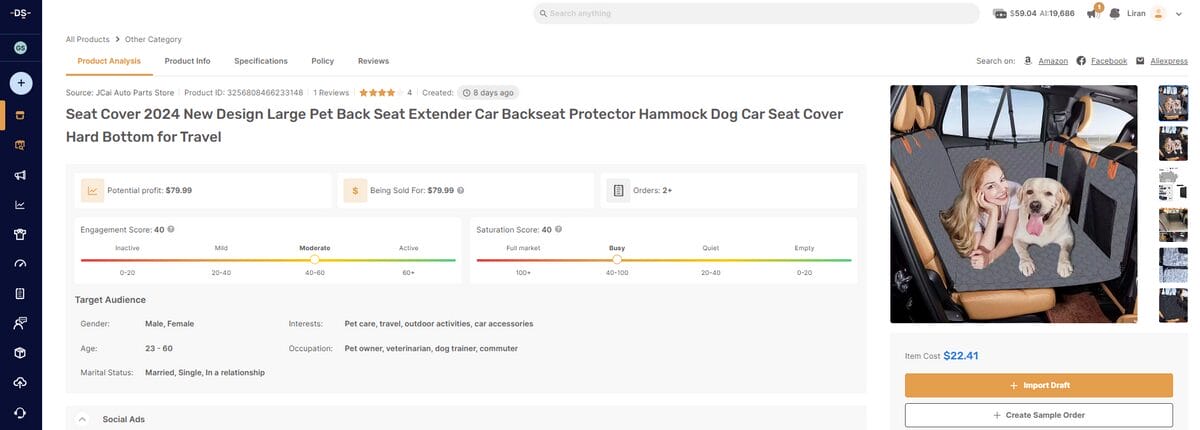This screenshot has height=430, width=1200.
Task: Open the speedometer dashboard sidebar icon
Action: [20, 264]
